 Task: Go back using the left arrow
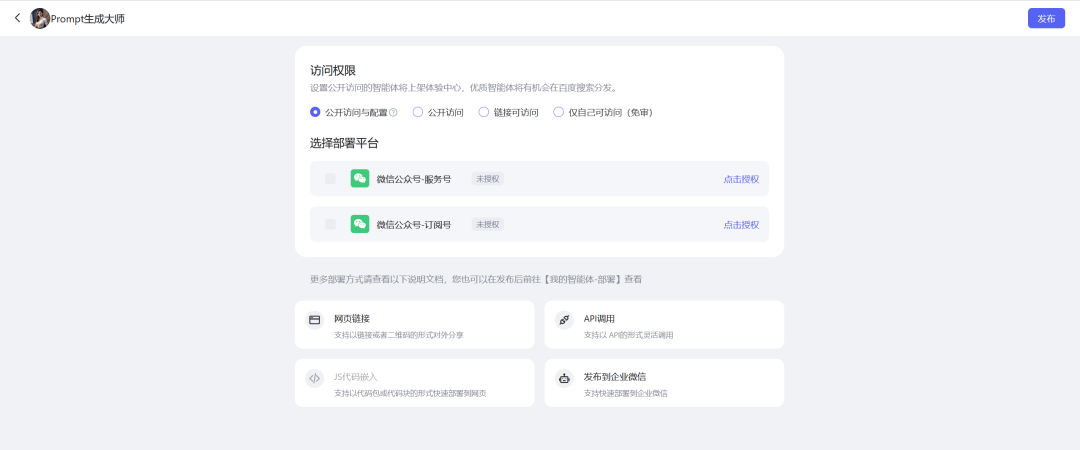[x=18, y=18]
